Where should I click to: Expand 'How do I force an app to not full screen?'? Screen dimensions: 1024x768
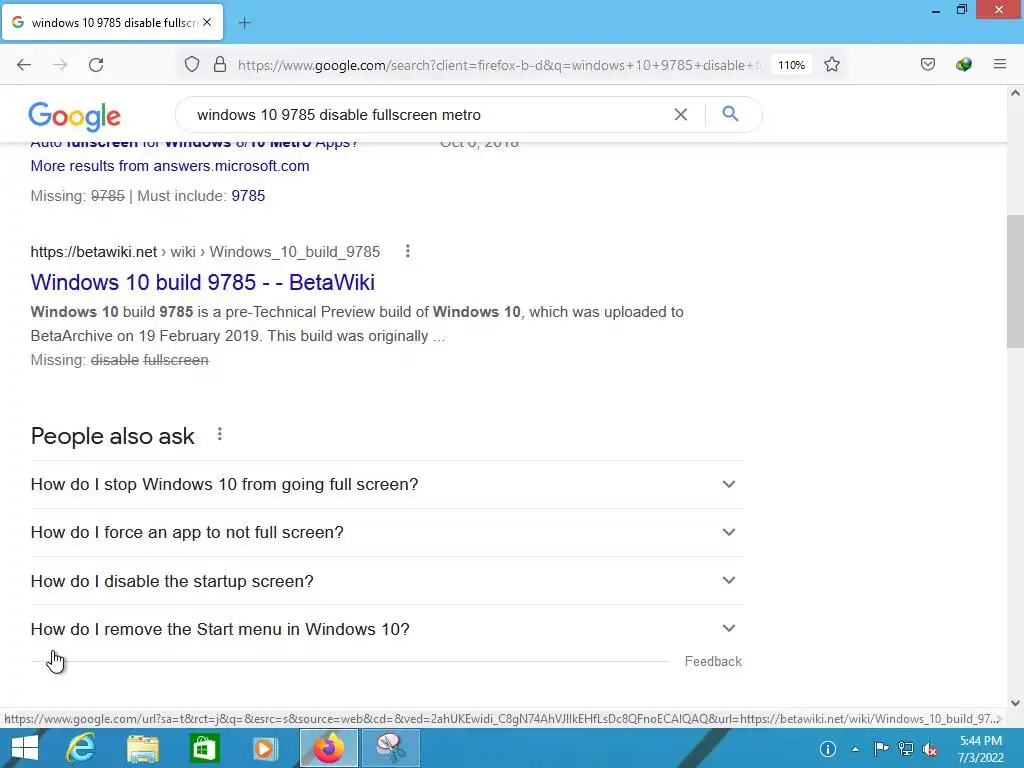[x=387, y=533]
